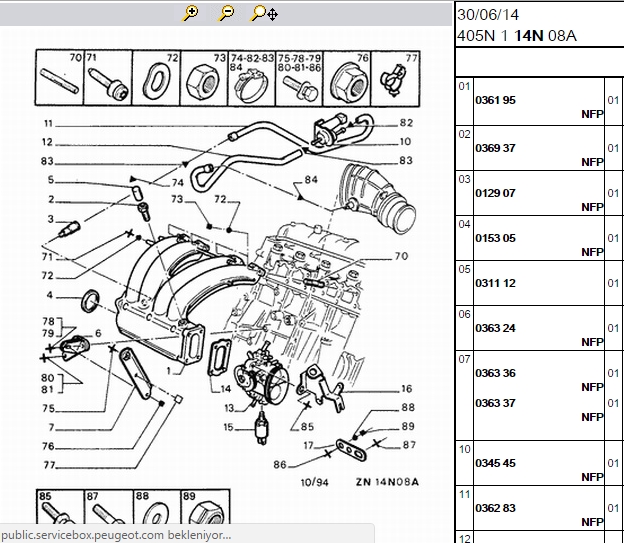Screen dimensions: 624x543
Task: Click the date 30/06/14 in header
Action: [488, 15]
